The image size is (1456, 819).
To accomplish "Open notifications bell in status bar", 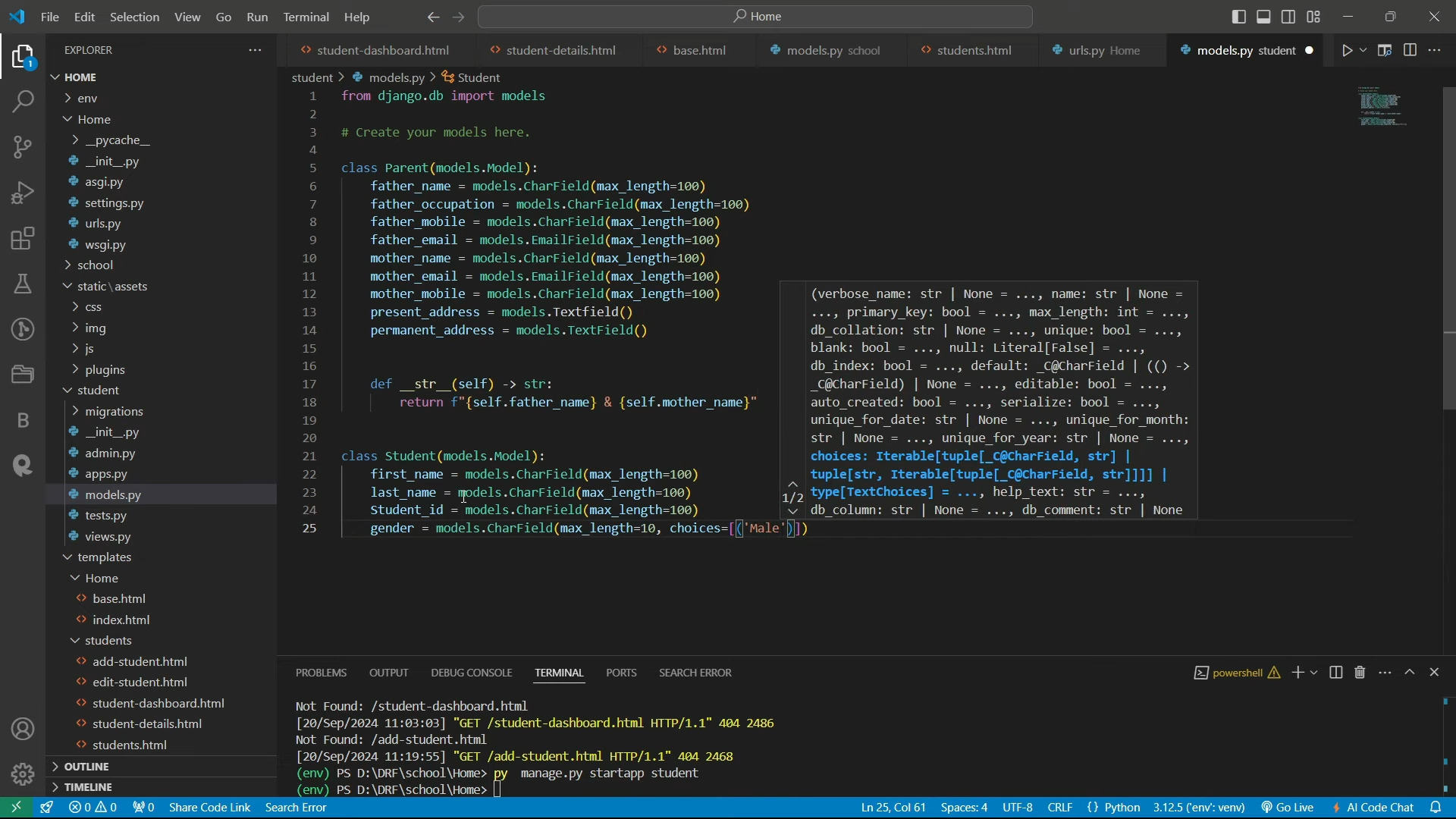I will pyautogui.click(x=1436, y=808).
